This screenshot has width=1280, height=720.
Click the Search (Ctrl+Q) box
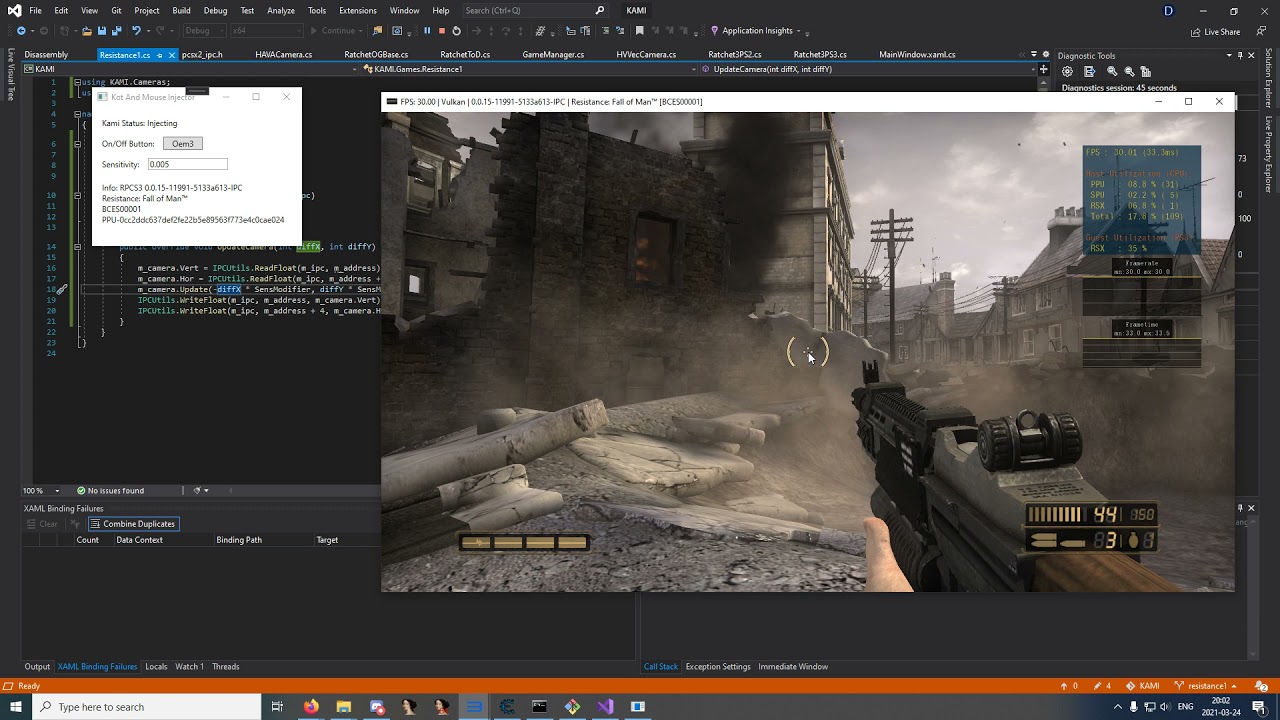point(535,10)
